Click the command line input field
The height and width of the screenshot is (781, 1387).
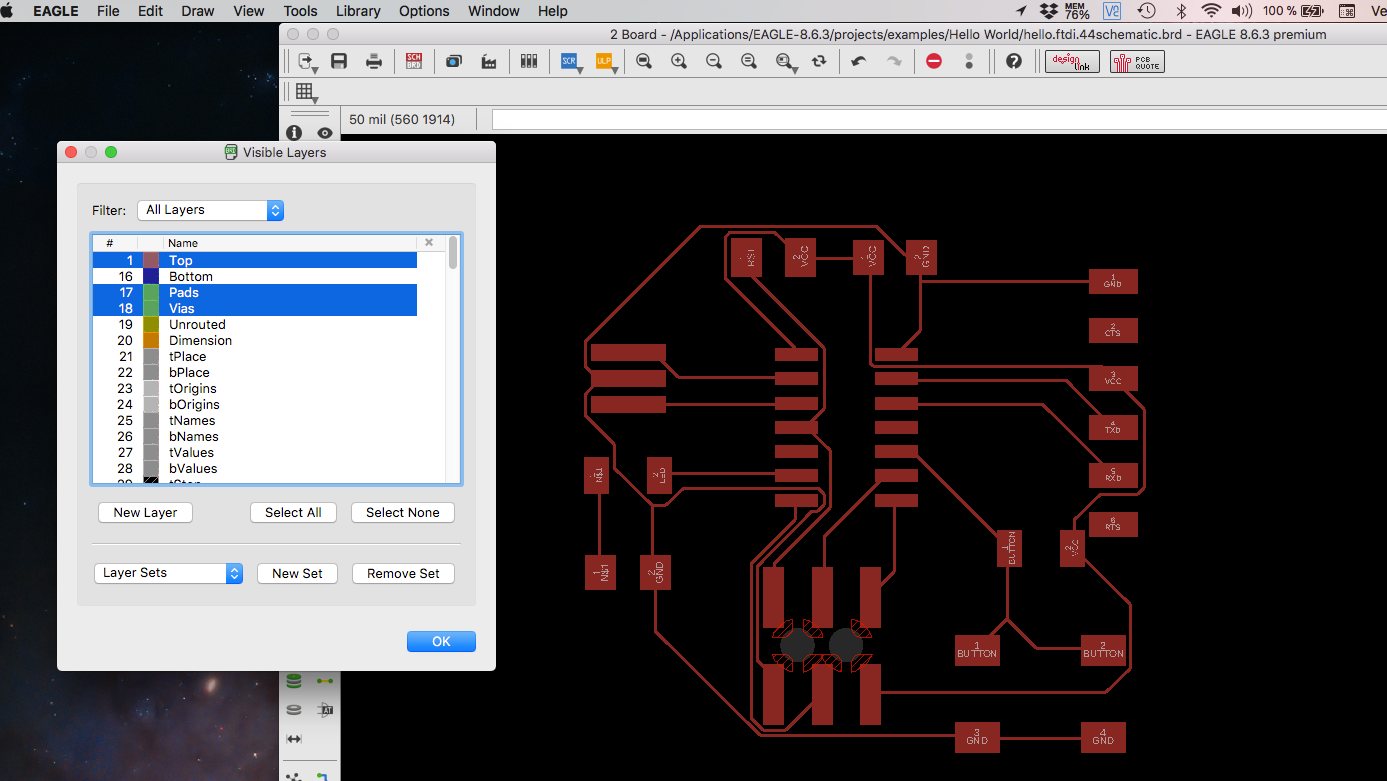[x=939, y=119]
